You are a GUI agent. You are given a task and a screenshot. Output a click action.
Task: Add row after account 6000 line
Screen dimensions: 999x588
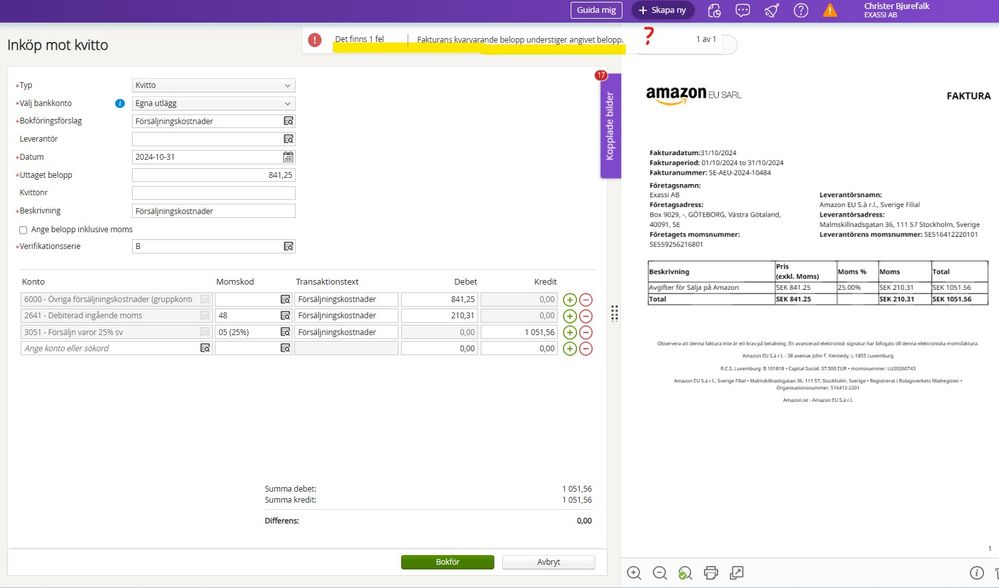click(x=570, y=299)
